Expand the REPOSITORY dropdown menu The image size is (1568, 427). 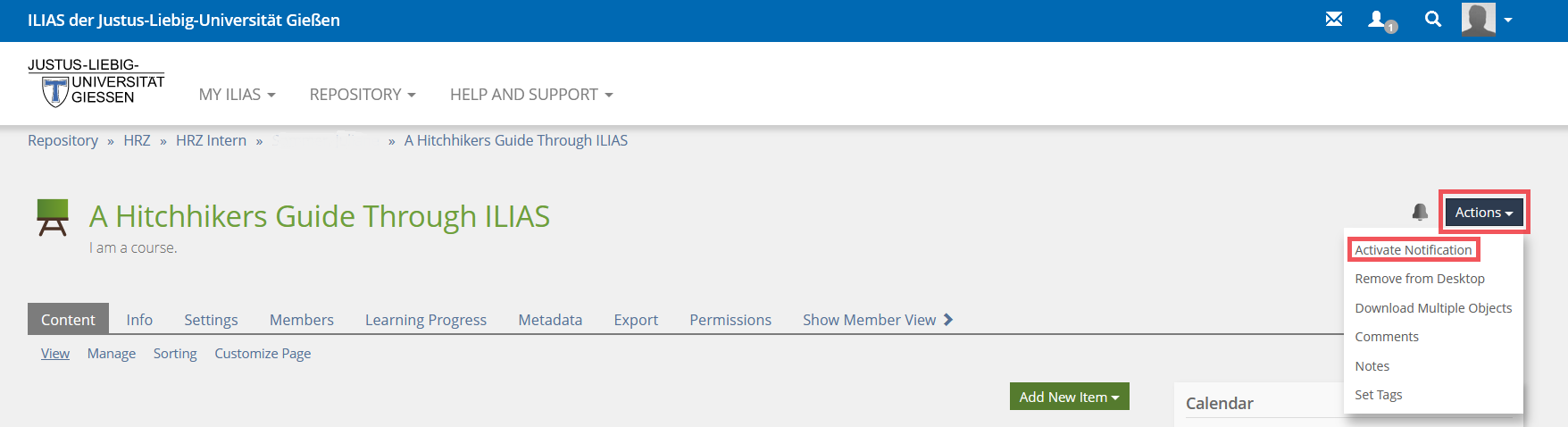(x=363, y=95)
